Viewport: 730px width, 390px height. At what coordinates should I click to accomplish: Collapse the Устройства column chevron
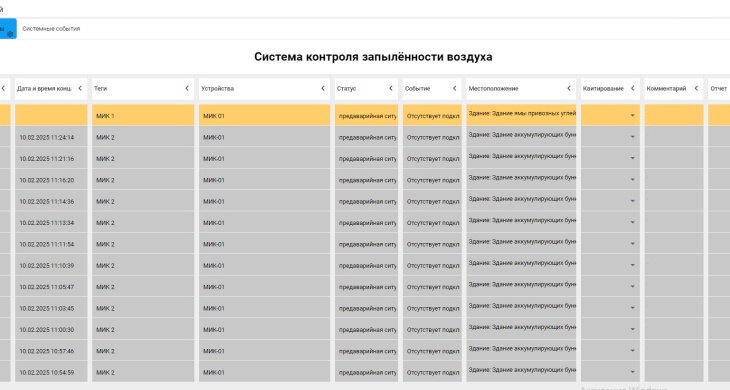[323, 88]
